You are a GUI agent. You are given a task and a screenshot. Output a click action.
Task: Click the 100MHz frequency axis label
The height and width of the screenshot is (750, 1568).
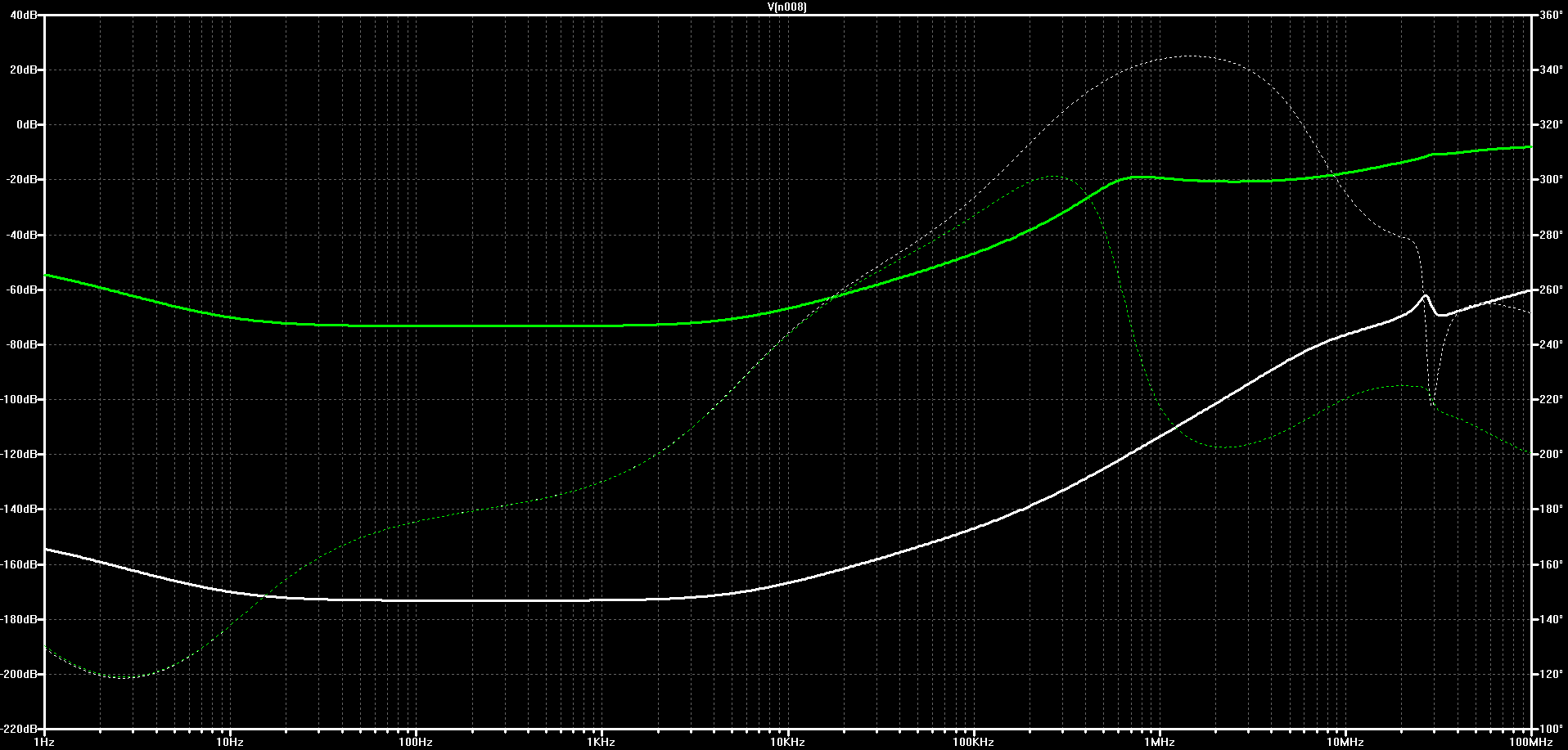pyautogui.click(x=1530, y=742)
